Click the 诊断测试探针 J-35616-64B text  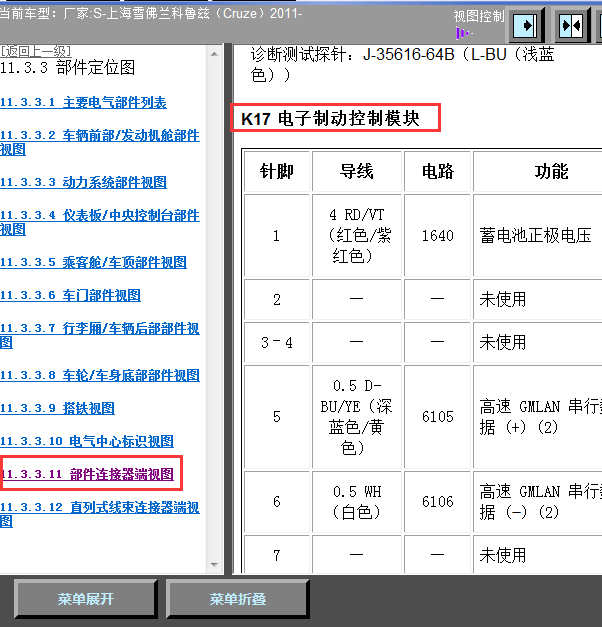[402, 64]
